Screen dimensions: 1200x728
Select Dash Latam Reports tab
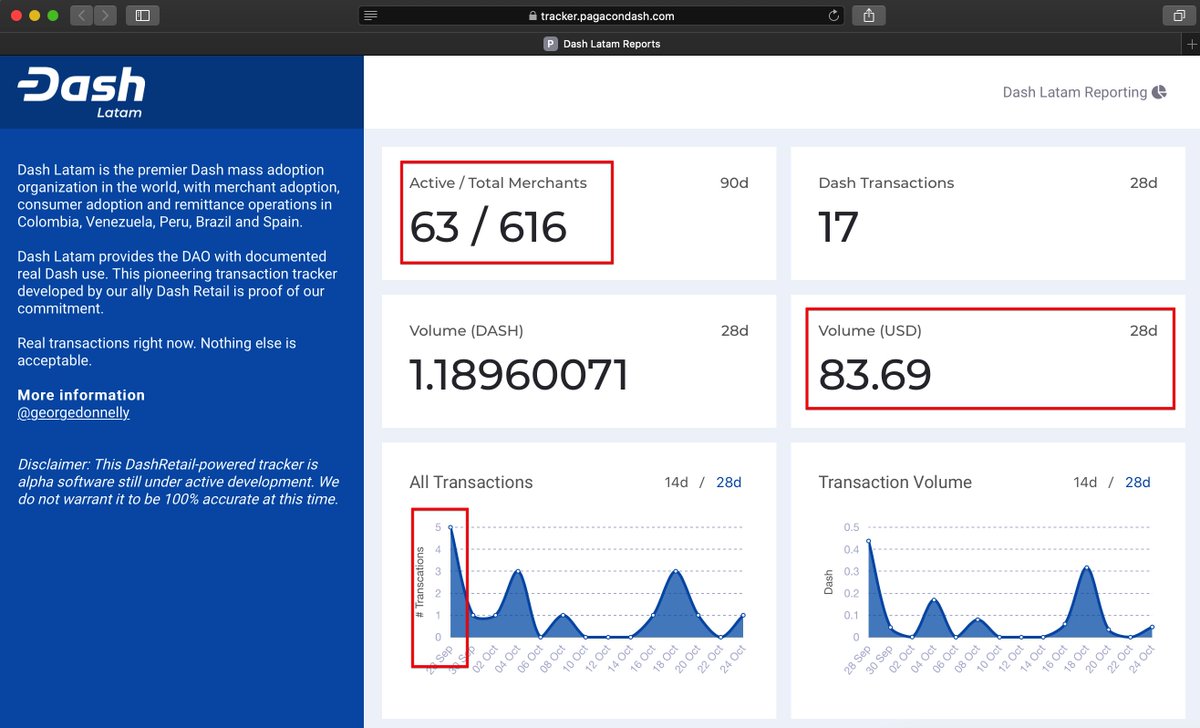pos(600,44)
